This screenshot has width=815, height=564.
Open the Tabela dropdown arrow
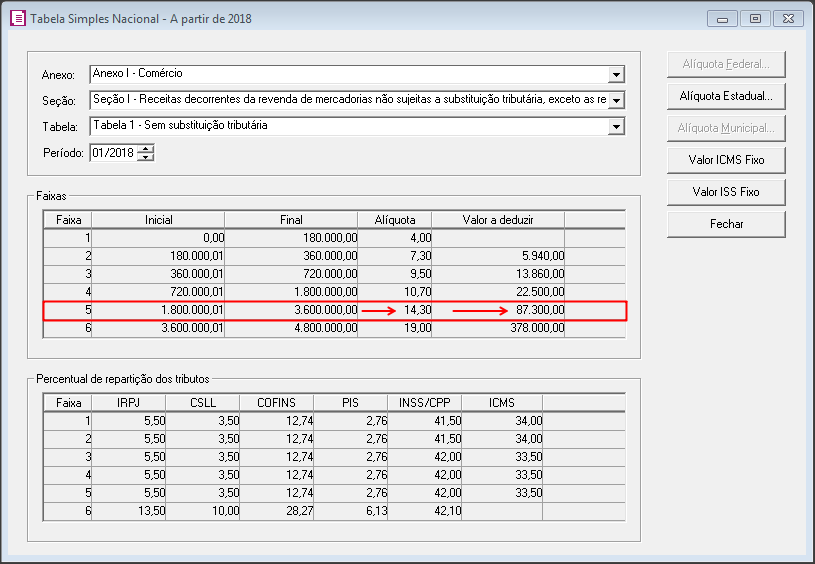click(616, 127)
